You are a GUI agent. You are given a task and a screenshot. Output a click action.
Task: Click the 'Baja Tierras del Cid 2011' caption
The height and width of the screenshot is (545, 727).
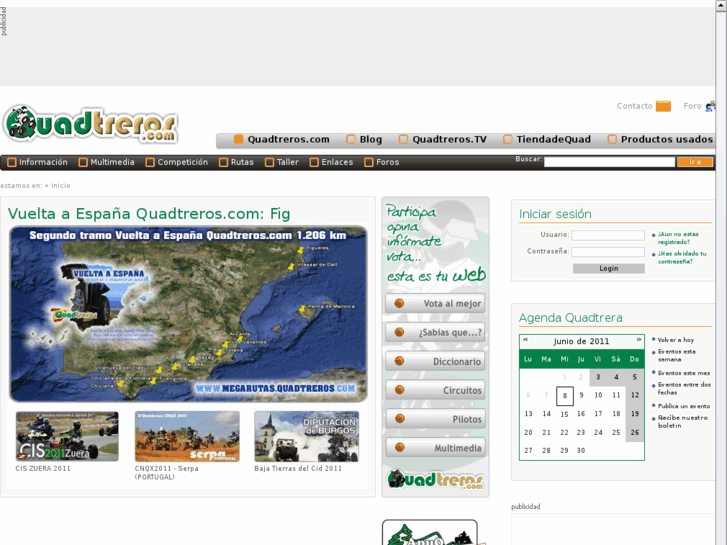click(298, 468)
